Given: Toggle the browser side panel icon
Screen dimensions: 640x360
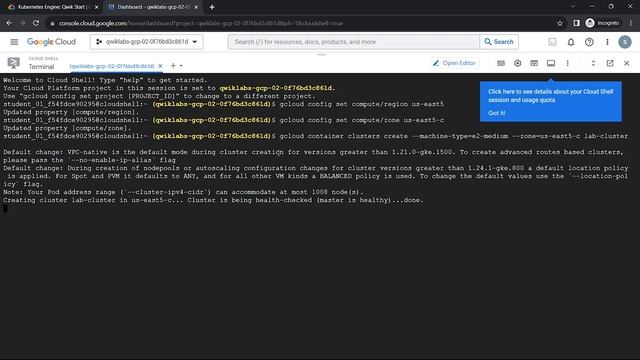Looking at the screenshot, I should click(576, 23).
